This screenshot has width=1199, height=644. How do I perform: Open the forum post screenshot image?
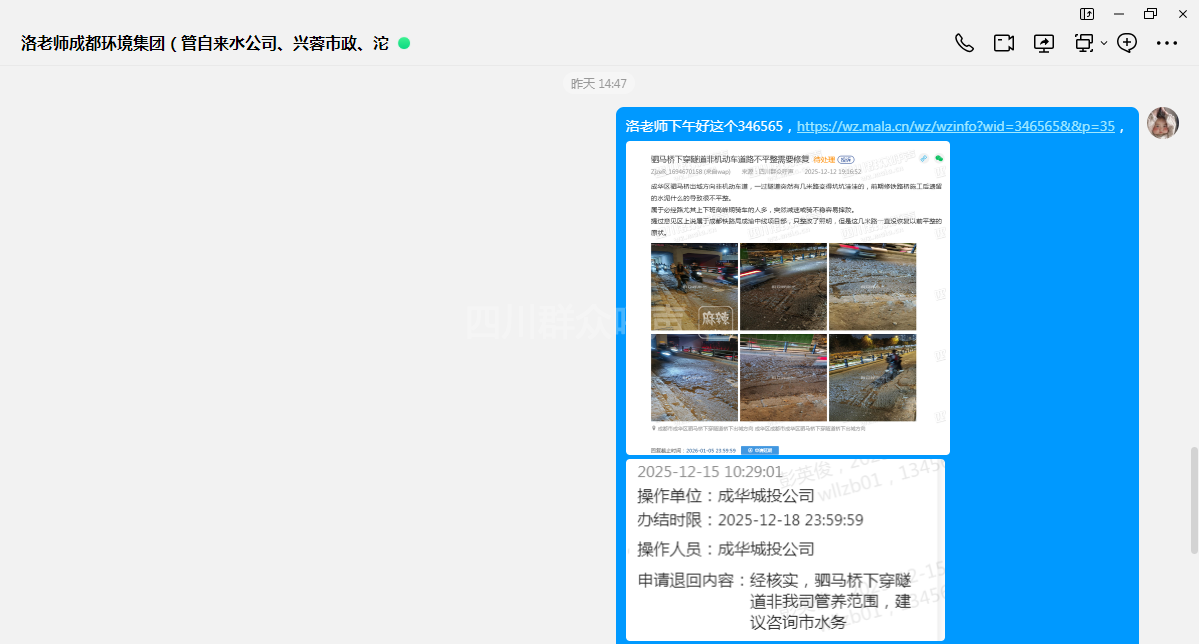787,298
